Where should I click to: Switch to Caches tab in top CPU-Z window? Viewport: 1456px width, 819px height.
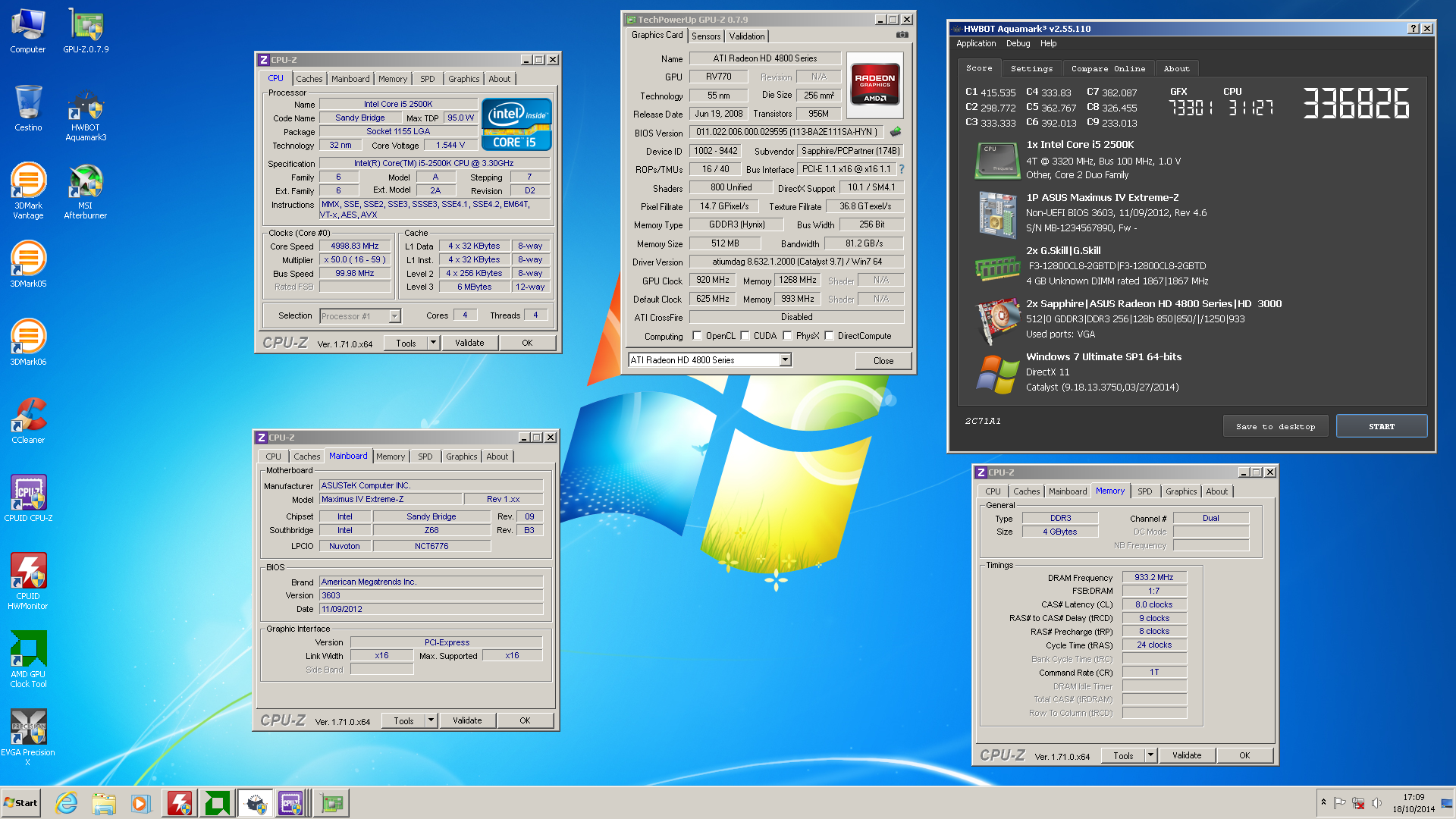coord(309,79)
